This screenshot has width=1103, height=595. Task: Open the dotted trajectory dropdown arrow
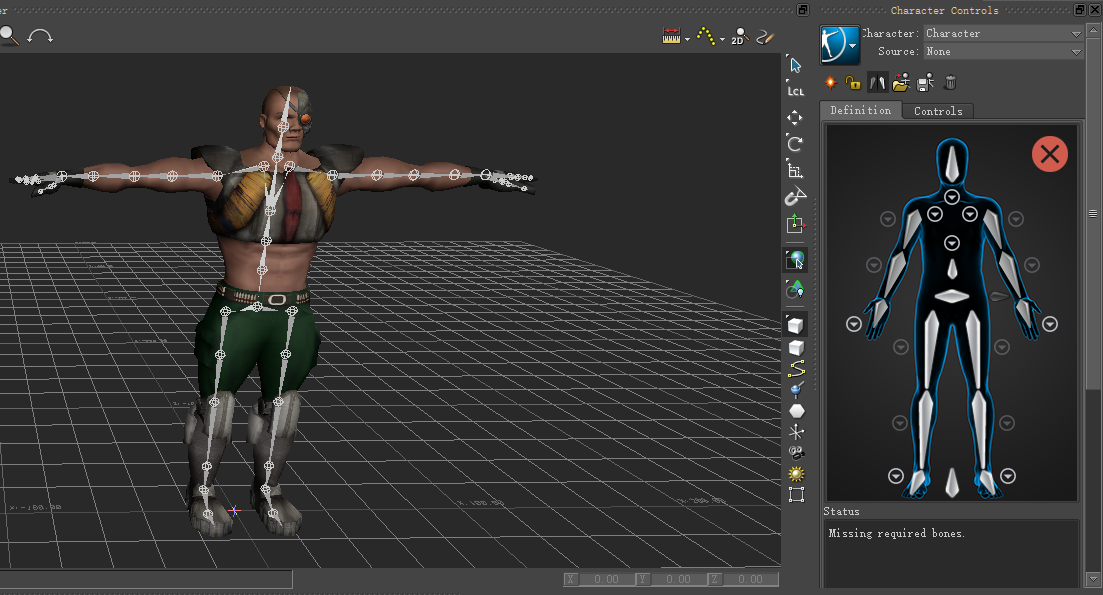click(x=722, y=39)
